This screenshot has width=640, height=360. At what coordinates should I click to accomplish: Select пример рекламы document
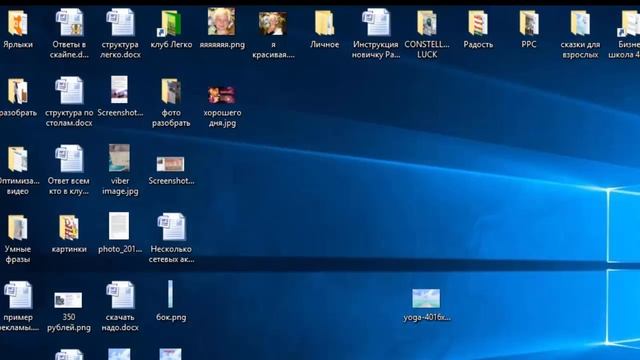[18, 295]
